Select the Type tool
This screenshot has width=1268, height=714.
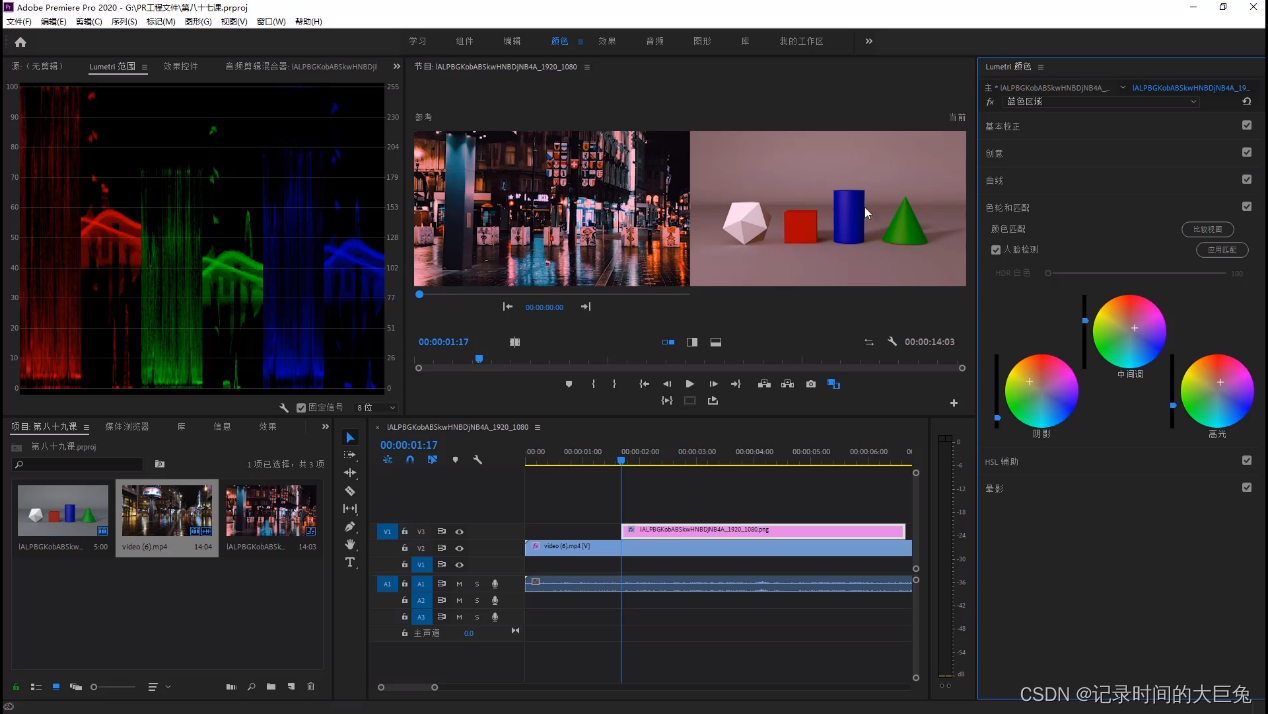click(350, 563)
